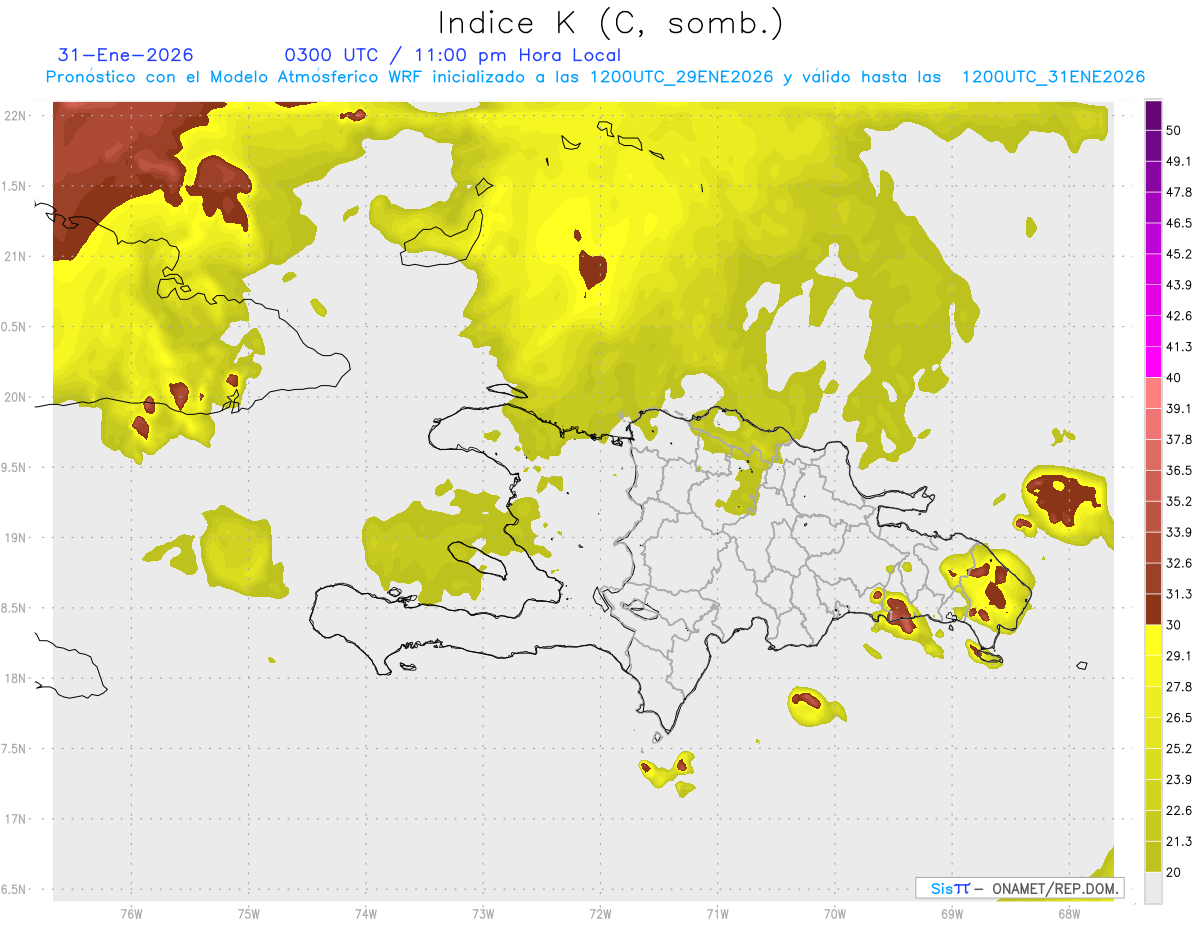Select the '35.2' scale value

click(x=1179, y=501)
